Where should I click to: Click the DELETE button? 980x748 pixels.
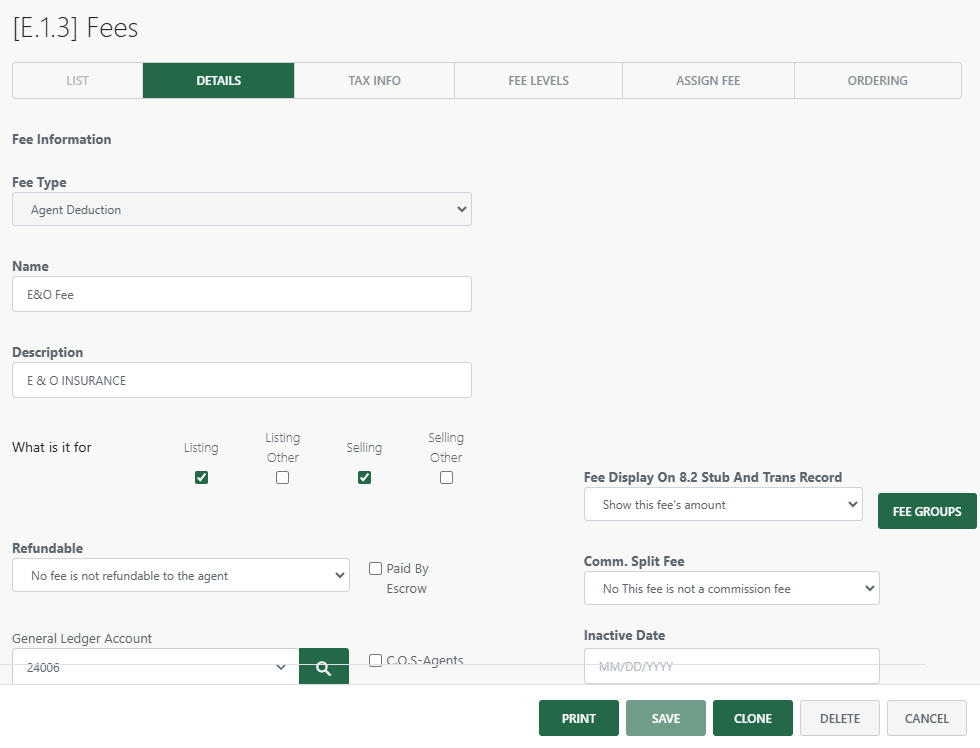(x=839, y=718)
